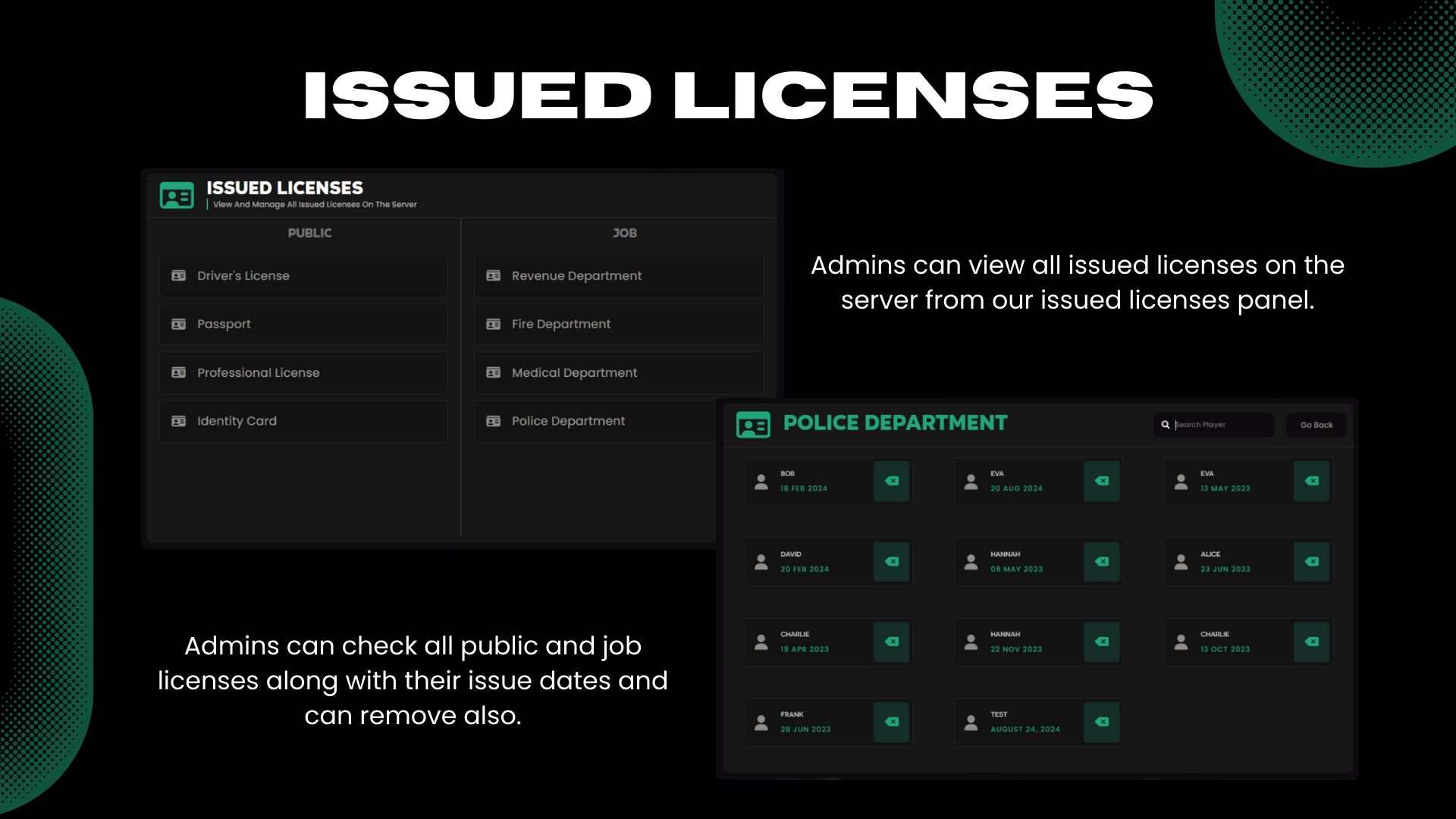Image resolution: width=1456 pixels, height=819 pixels.
Task: Click the Revenue Department card icon
Action: [494, 275]
